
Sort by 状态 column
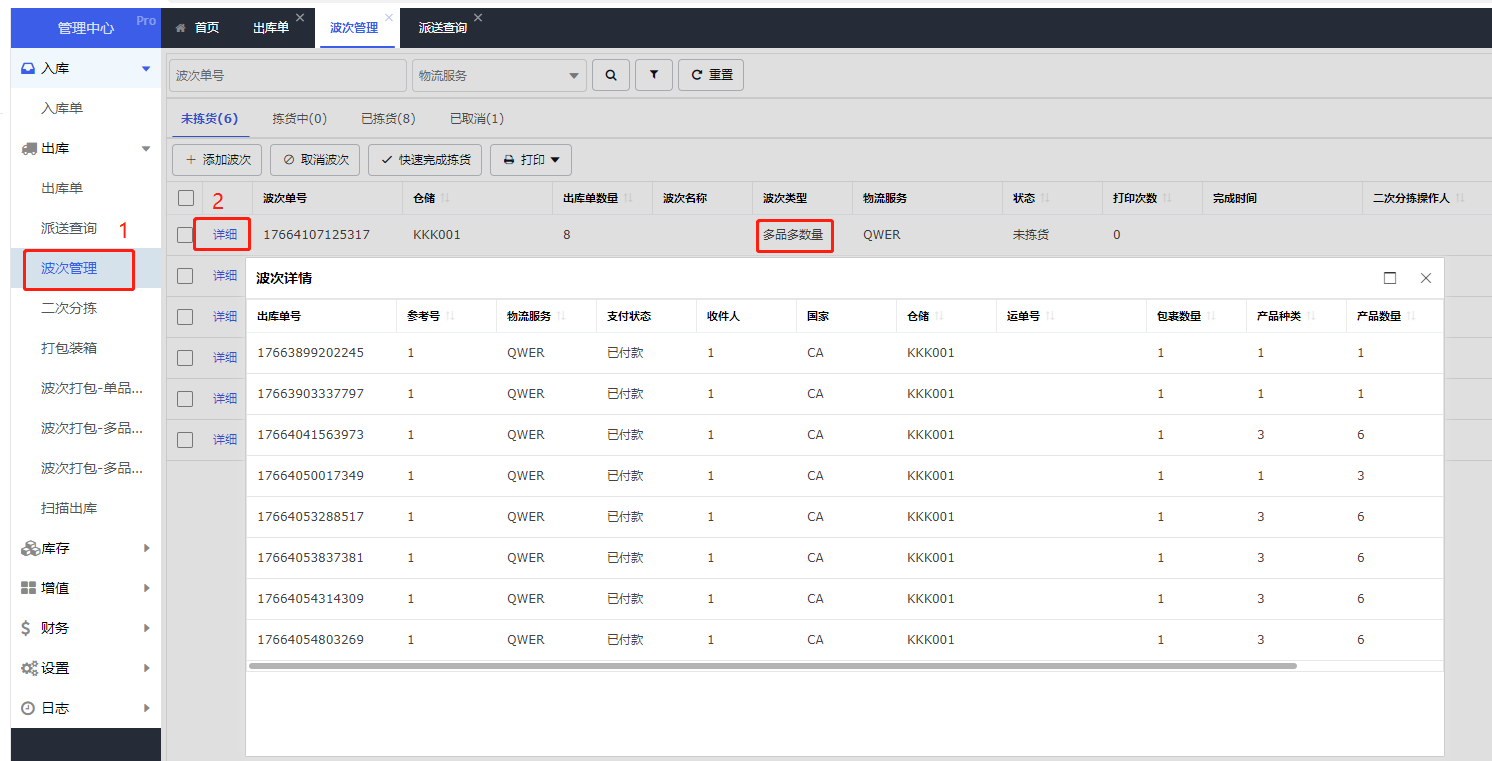[x=1045, y=198]
